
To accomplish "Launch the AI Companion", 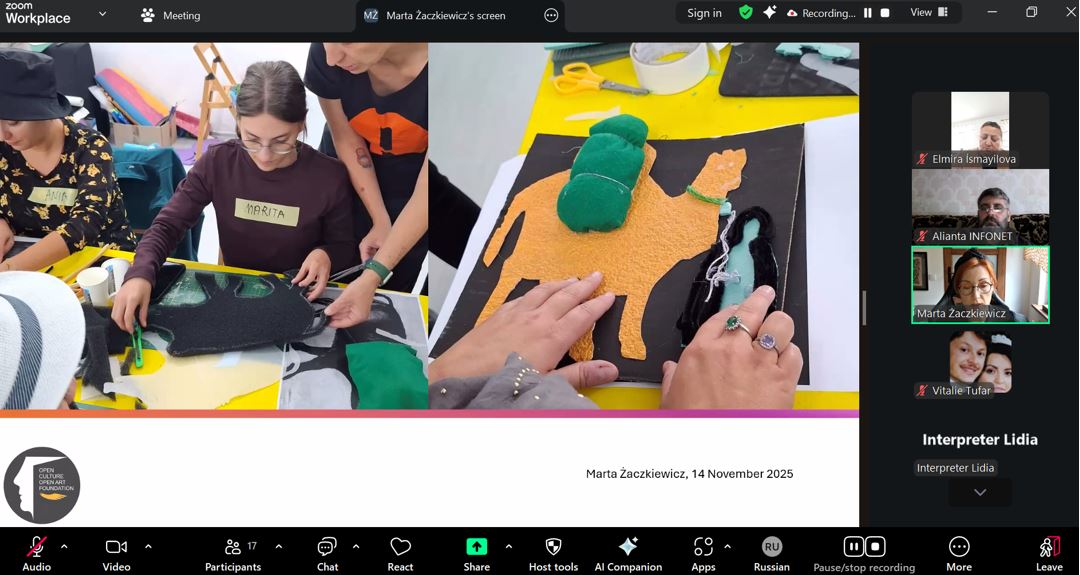I will (x=628, y=547).
